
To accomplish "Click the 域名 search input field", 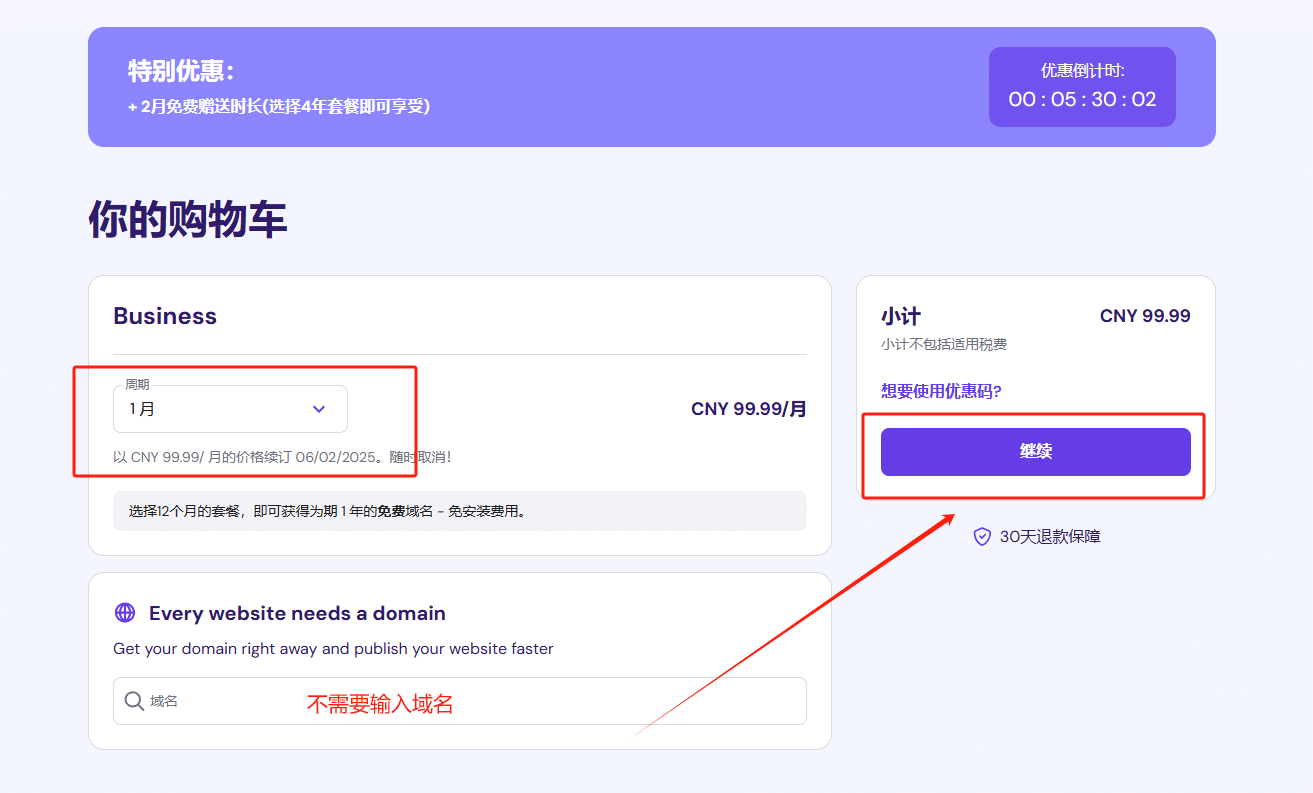I will point(460,701).
